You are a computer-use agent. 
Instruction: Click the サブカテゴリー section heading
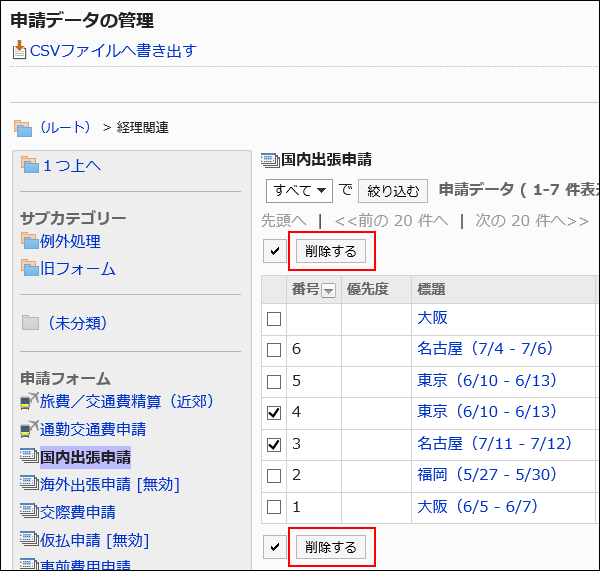pyautogui.click(x=73, y=218)
